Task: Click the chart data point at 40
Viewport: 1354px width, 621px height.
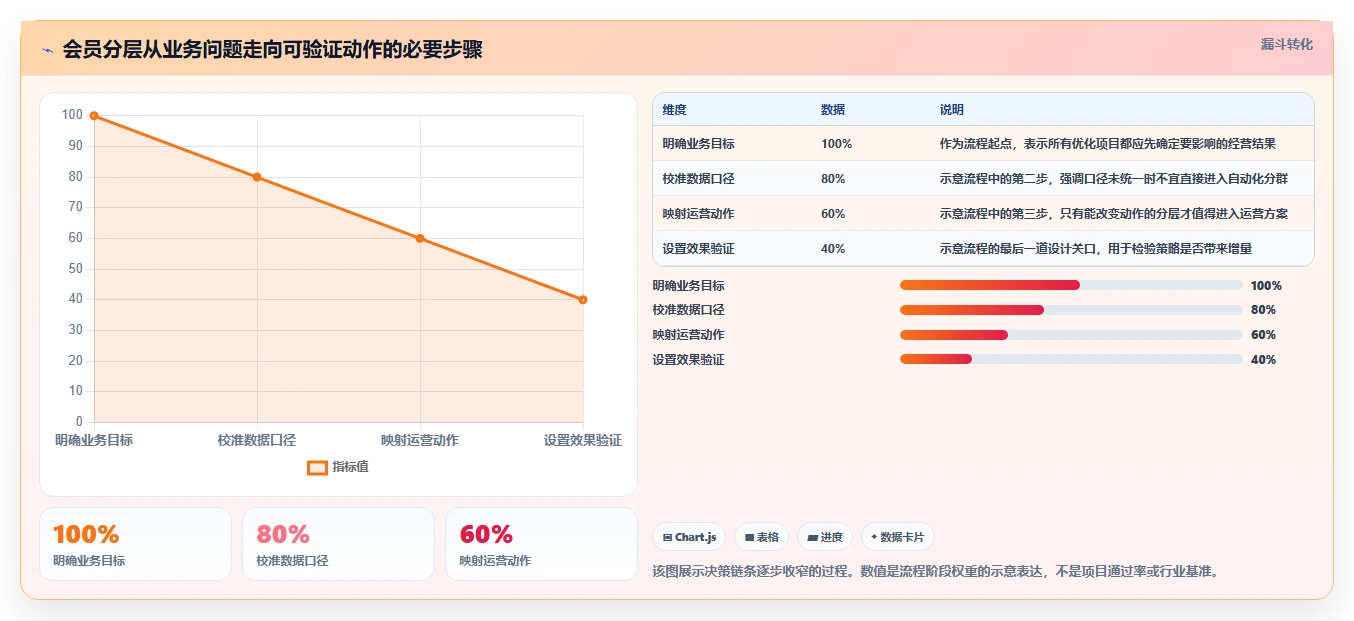Action: (x=583, y=299)
